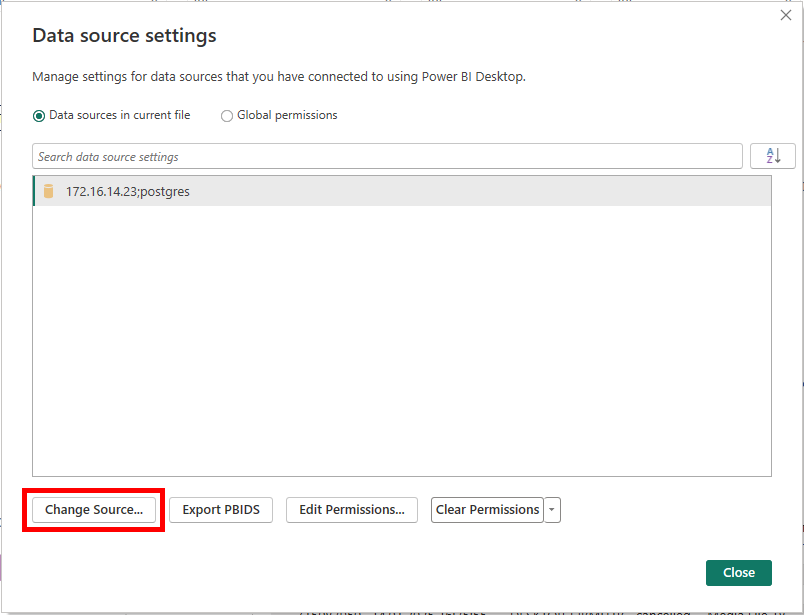The height and width of the screenshot is (615, 804).
Task: Close the Data source settings dialog with the X
Action: tap(786, 15)
